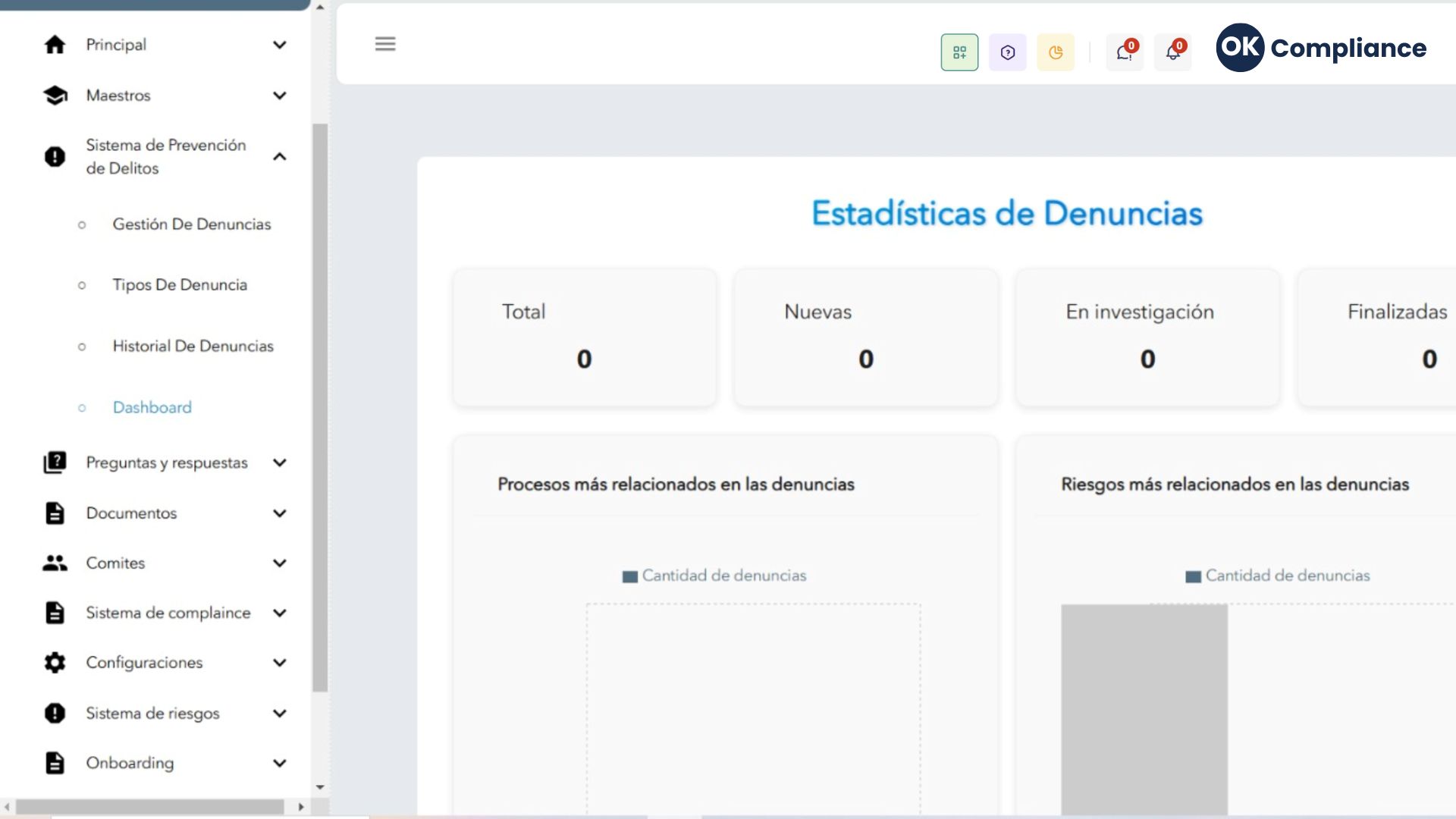Expand the Sistema de complaince chevron

click(280, 613)
